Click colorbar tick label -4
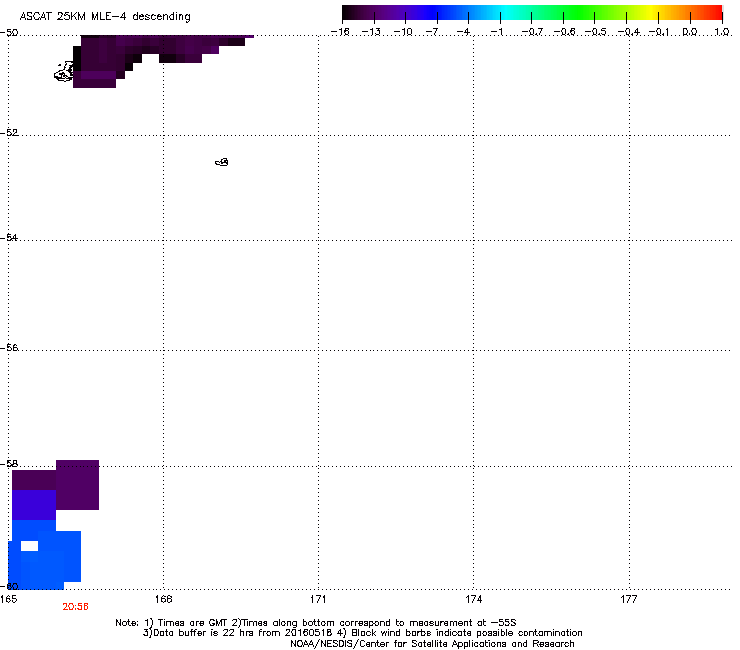Image resolution: width=740 pixels, height=650 pixels. click(x=463, y=32)
